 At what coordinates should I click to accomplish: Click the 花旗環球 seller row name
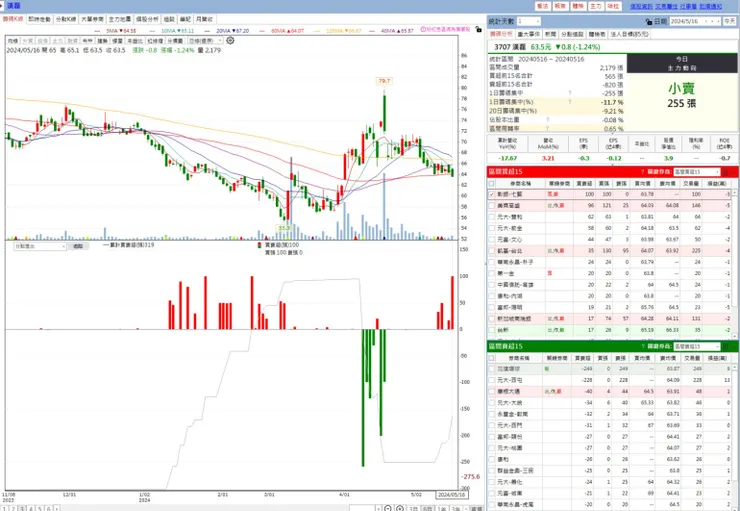click(507, 369)
